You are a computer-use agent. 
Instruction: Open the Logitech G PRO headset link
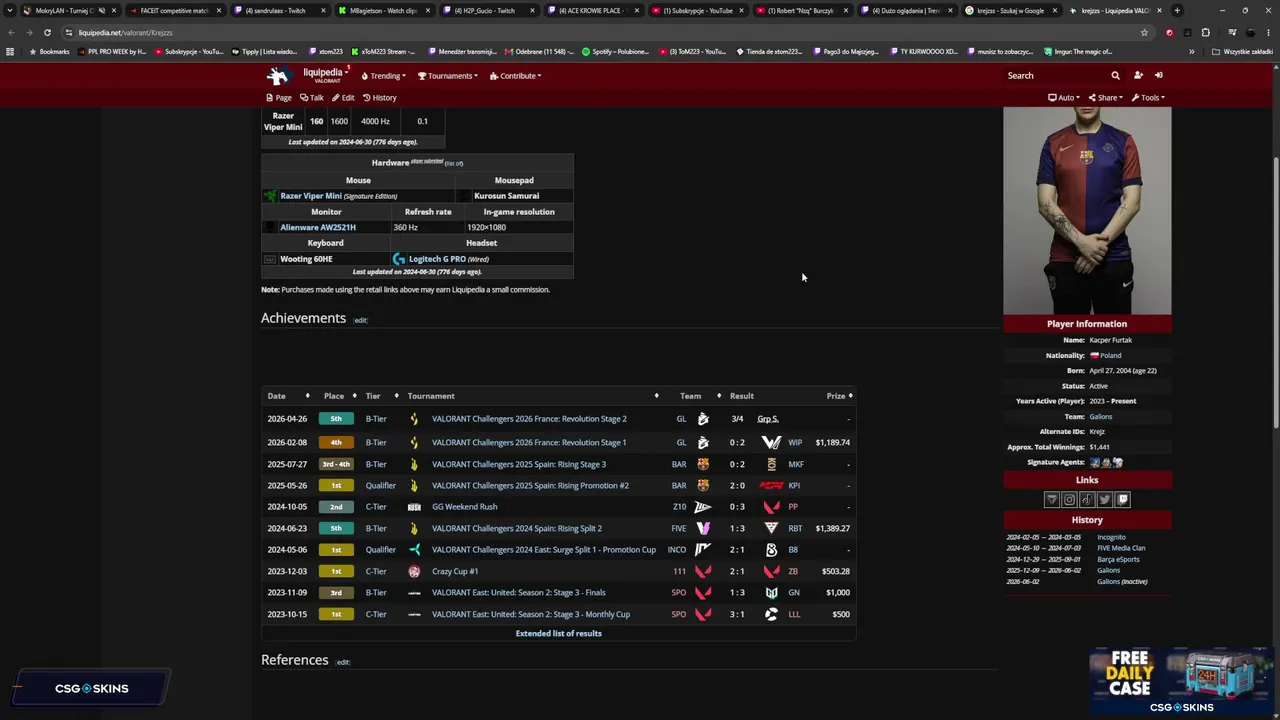(x=437, y=259)
